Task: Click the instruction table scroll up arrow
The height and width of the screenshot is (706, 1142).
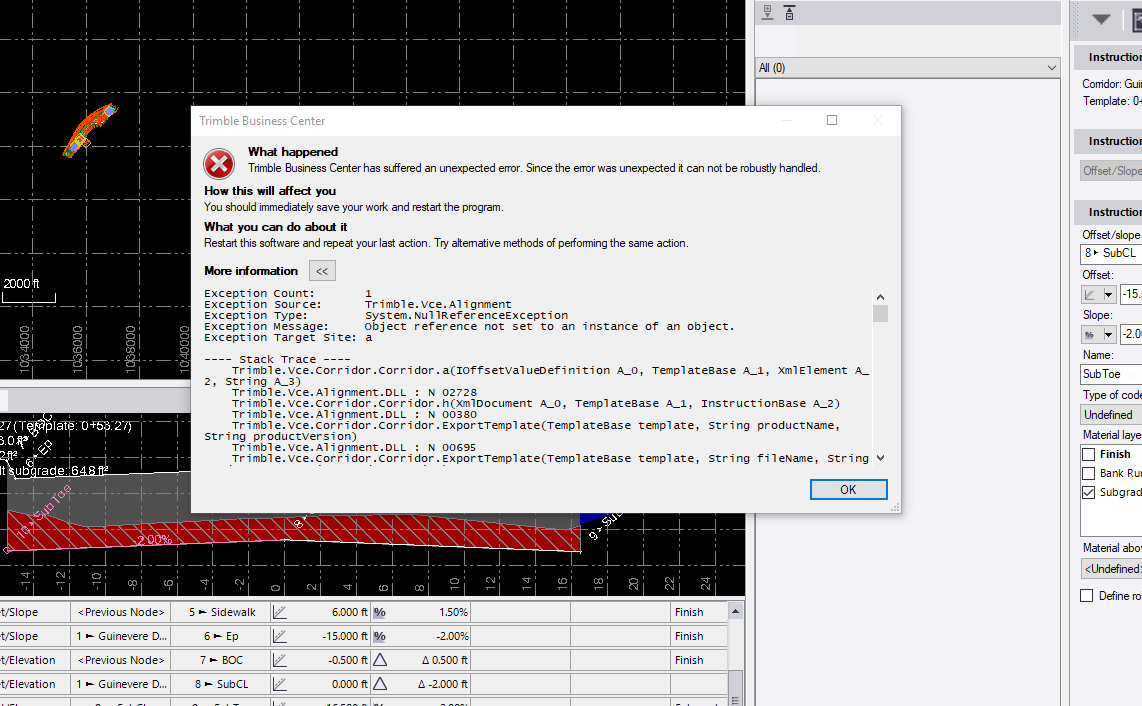Action: [736, 611]
